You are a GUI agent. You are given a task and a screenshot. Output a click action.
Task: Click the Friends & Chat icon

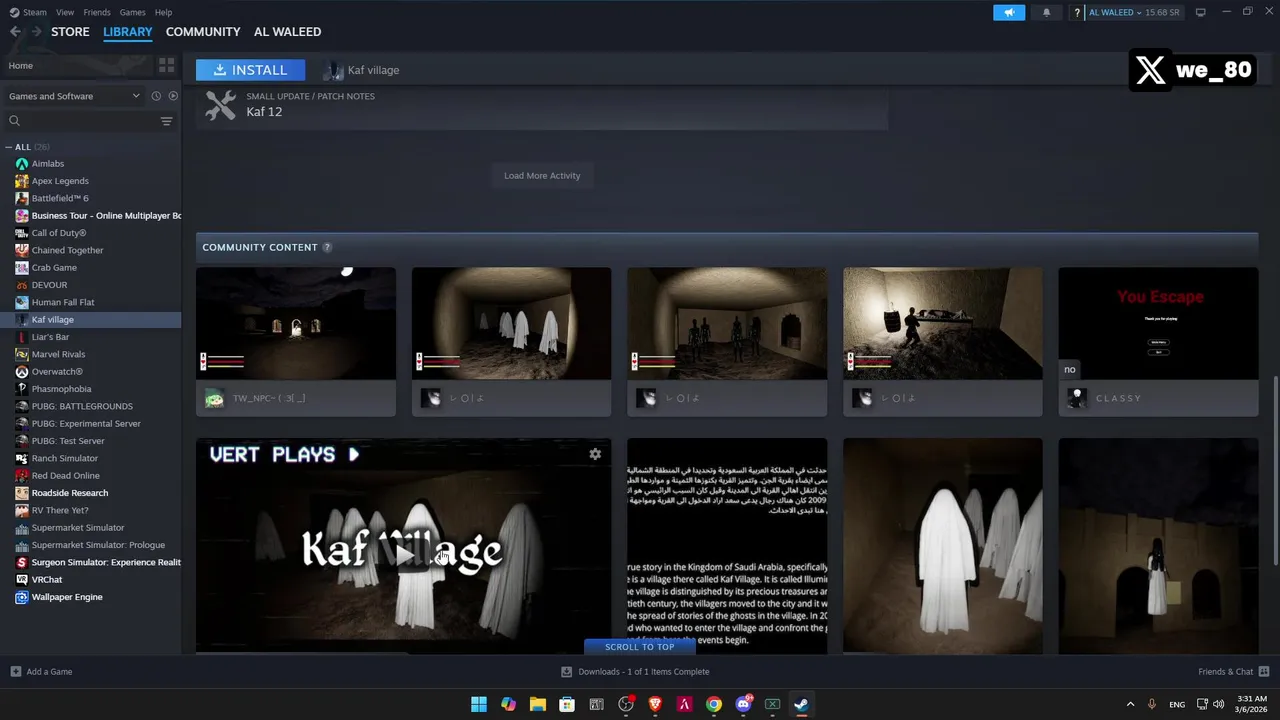pos(1264,671)
